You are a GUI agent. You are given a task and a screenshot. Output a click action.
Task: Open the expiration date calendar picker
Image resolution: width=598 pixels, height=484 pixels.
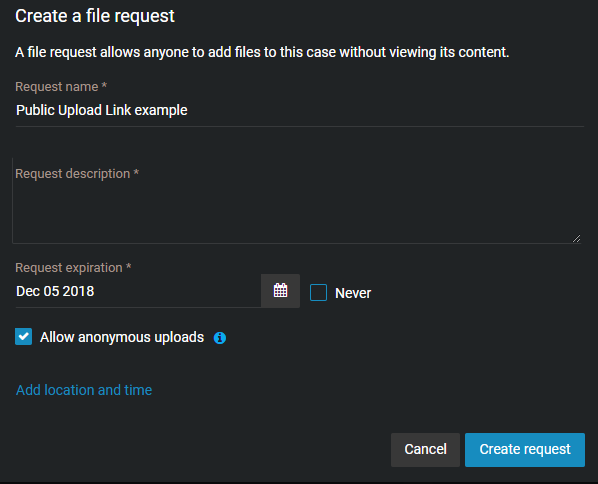click(280, 291)
